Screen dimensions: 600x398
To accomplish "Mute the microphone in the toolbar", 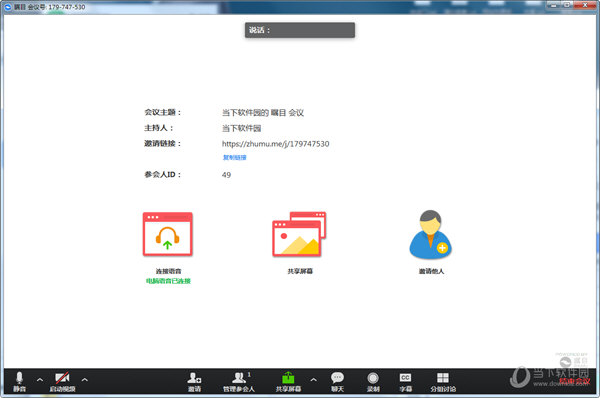I will (x=19, y=382).
